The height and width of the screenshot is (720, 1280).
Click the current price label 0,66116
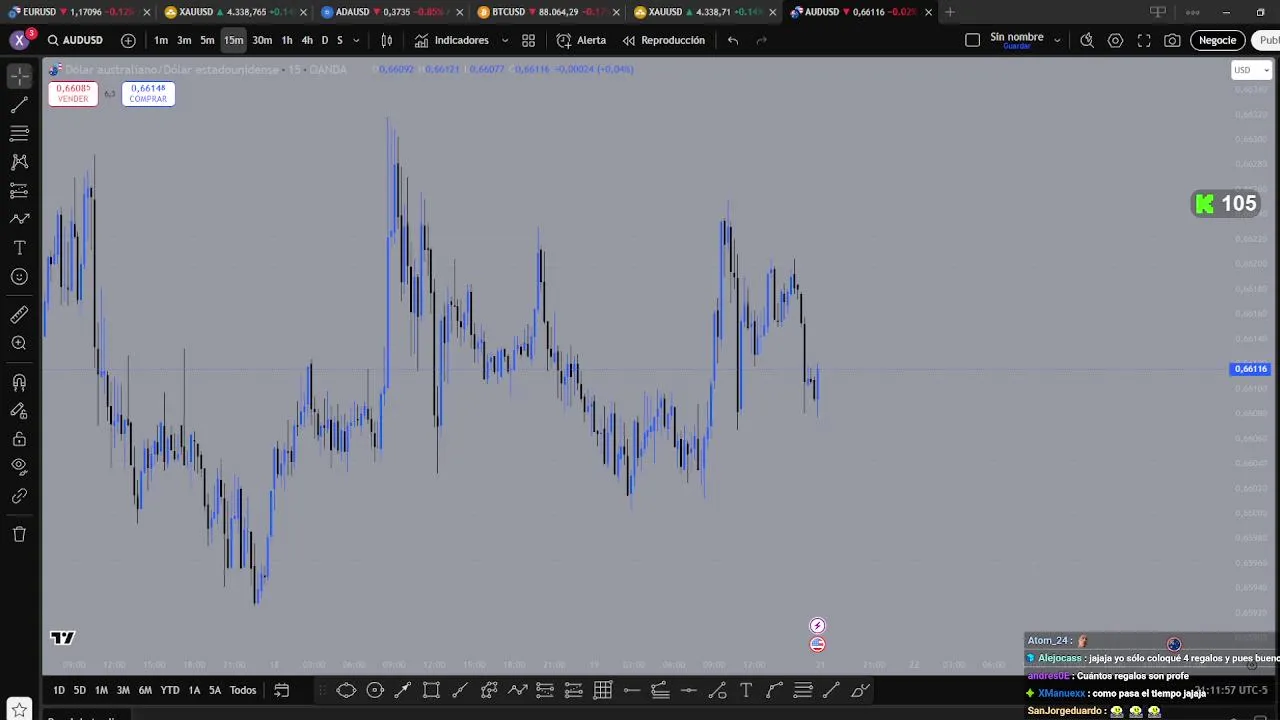point(1250,369)
